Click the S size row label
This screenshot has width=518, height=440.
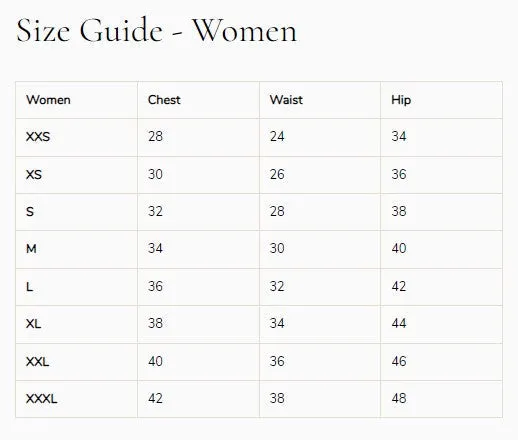[30, 211]
